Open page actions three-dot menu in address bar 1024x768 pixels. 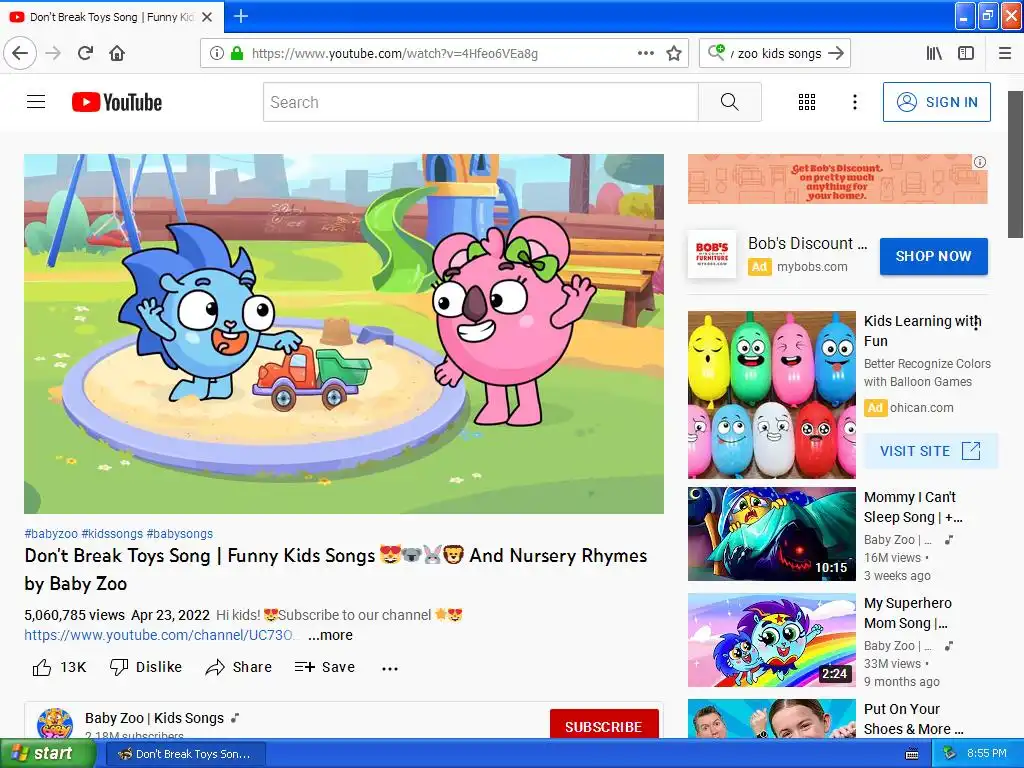click(646, 53)
